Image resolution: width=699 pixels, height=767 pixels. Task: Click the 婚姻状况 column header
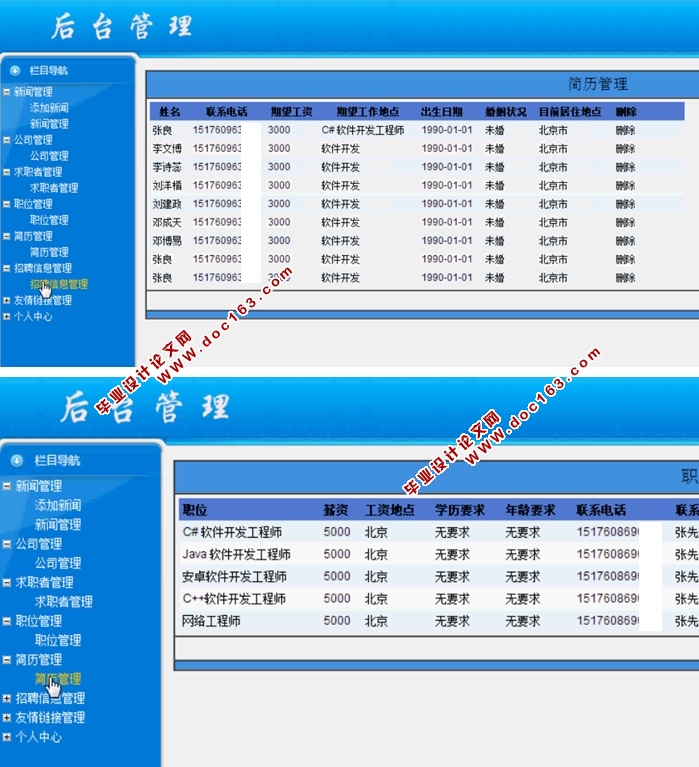506,112
